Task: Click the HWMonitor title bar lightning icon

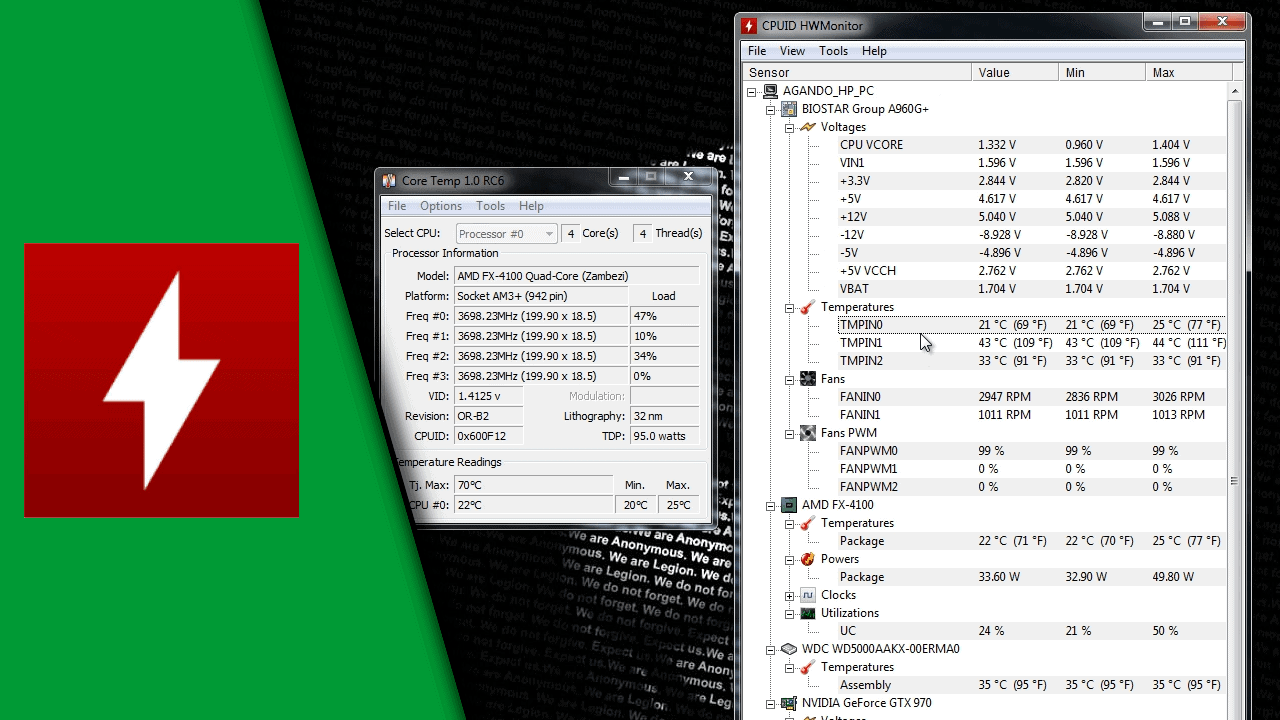Action: coord(749,25)
